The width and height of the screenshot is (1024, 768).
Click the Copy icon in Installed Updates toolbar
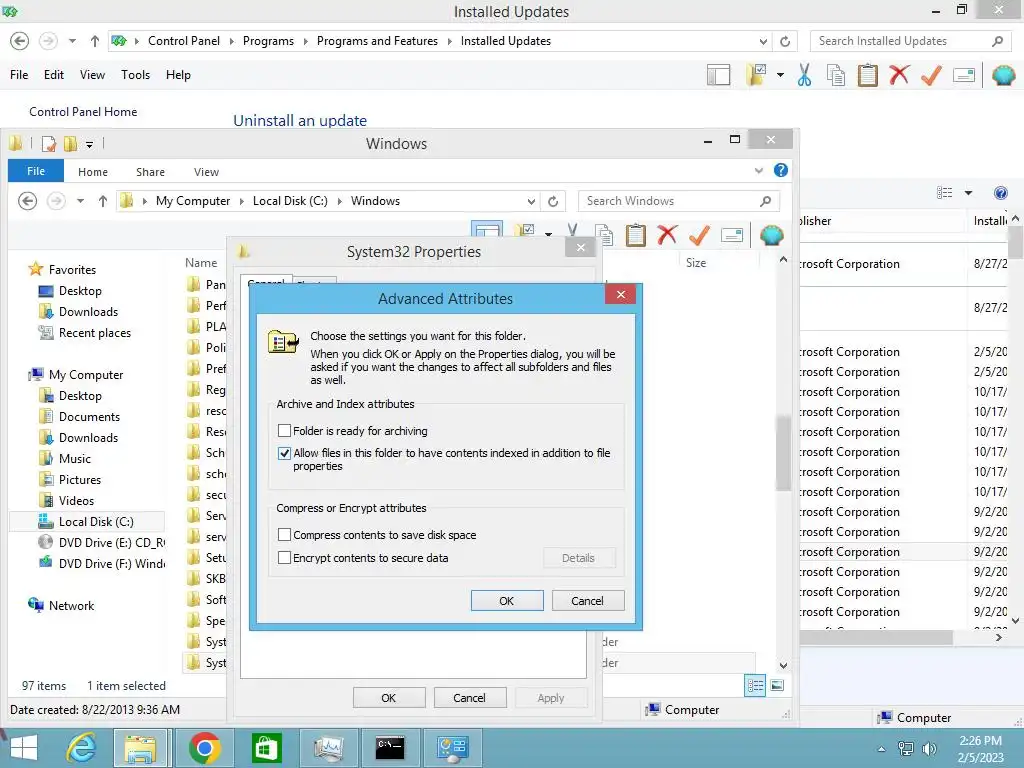pyautogui.click(x=835, y=75)
